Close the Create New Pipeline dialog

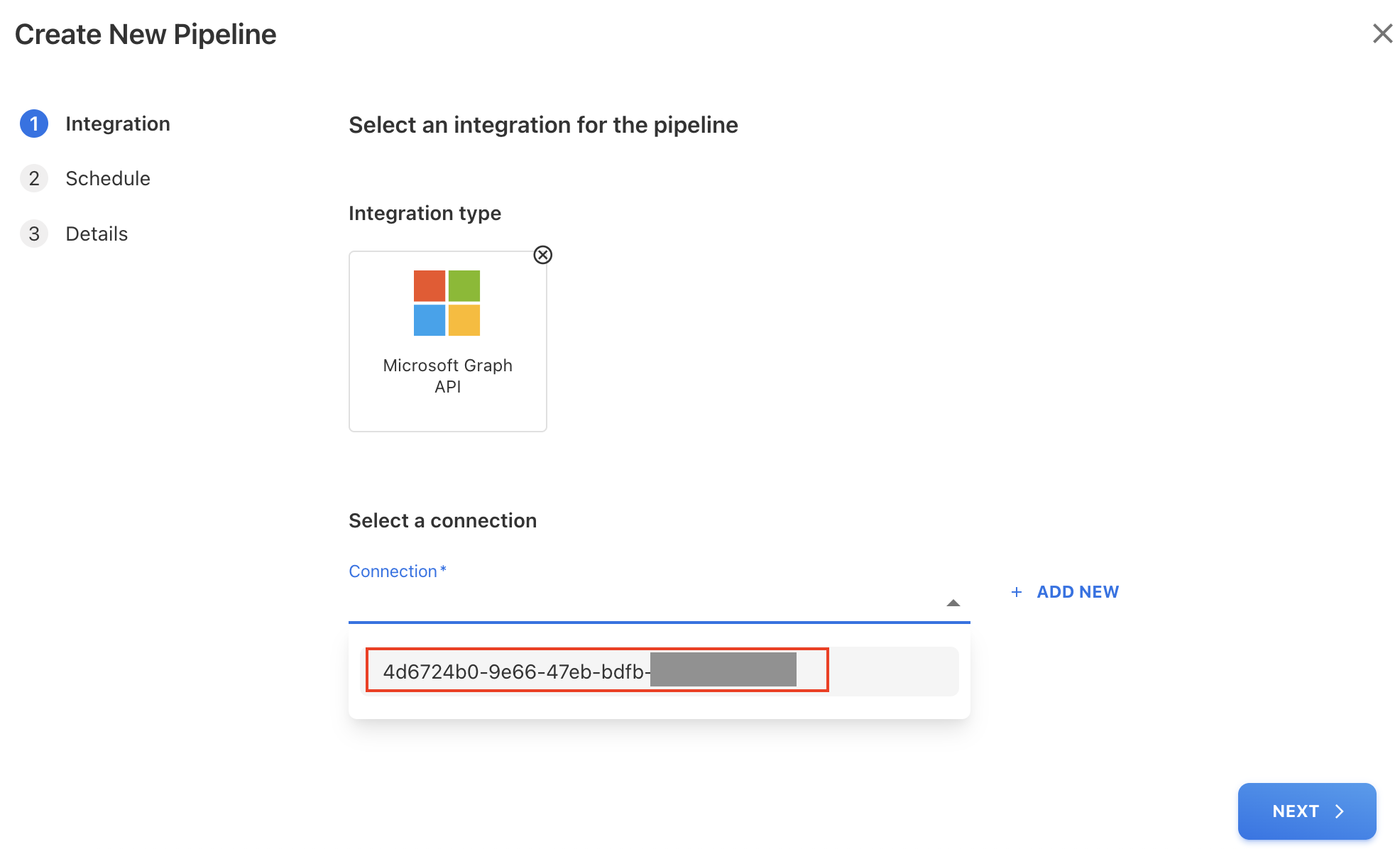(x=1382, y=33)
